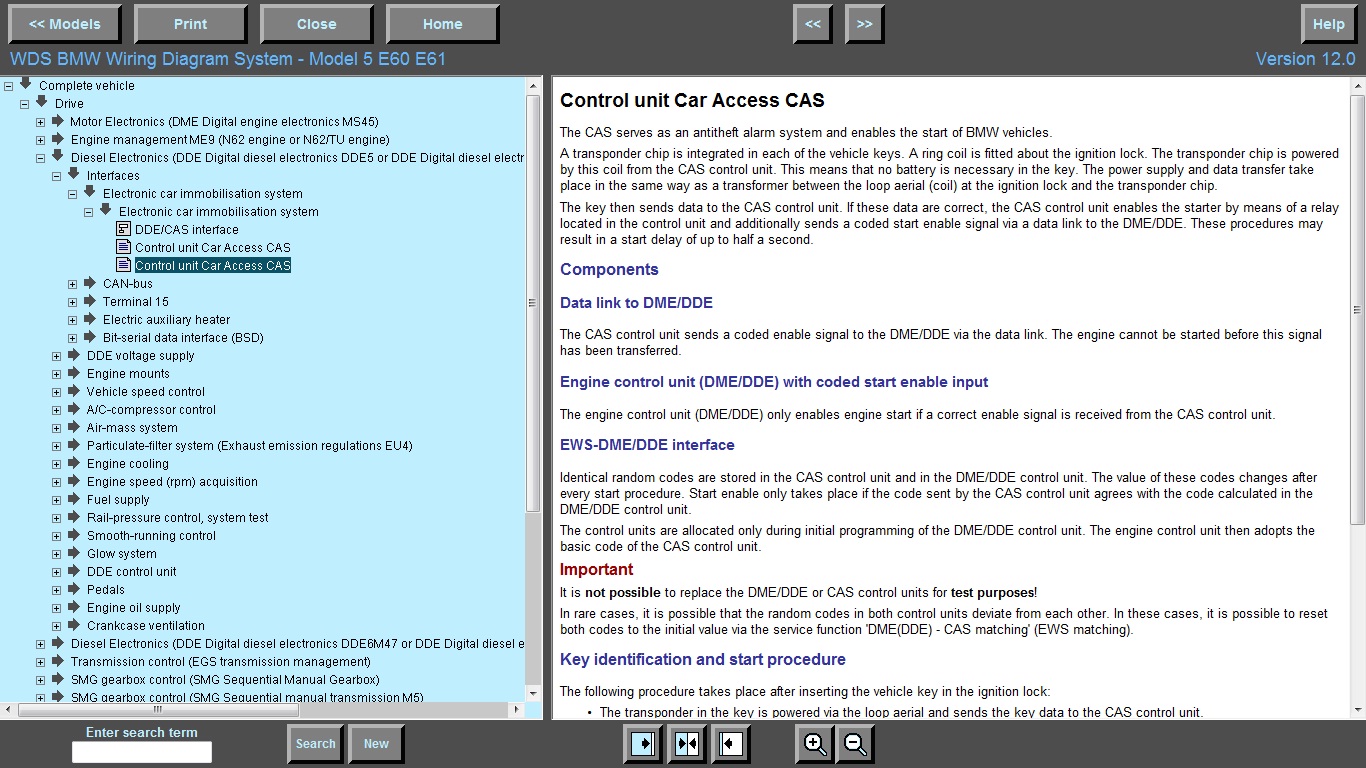Viewport: 1366px width, 768px height.
Task: Collapse the Complete vehicle node
Action: click(x=9, y=86)
